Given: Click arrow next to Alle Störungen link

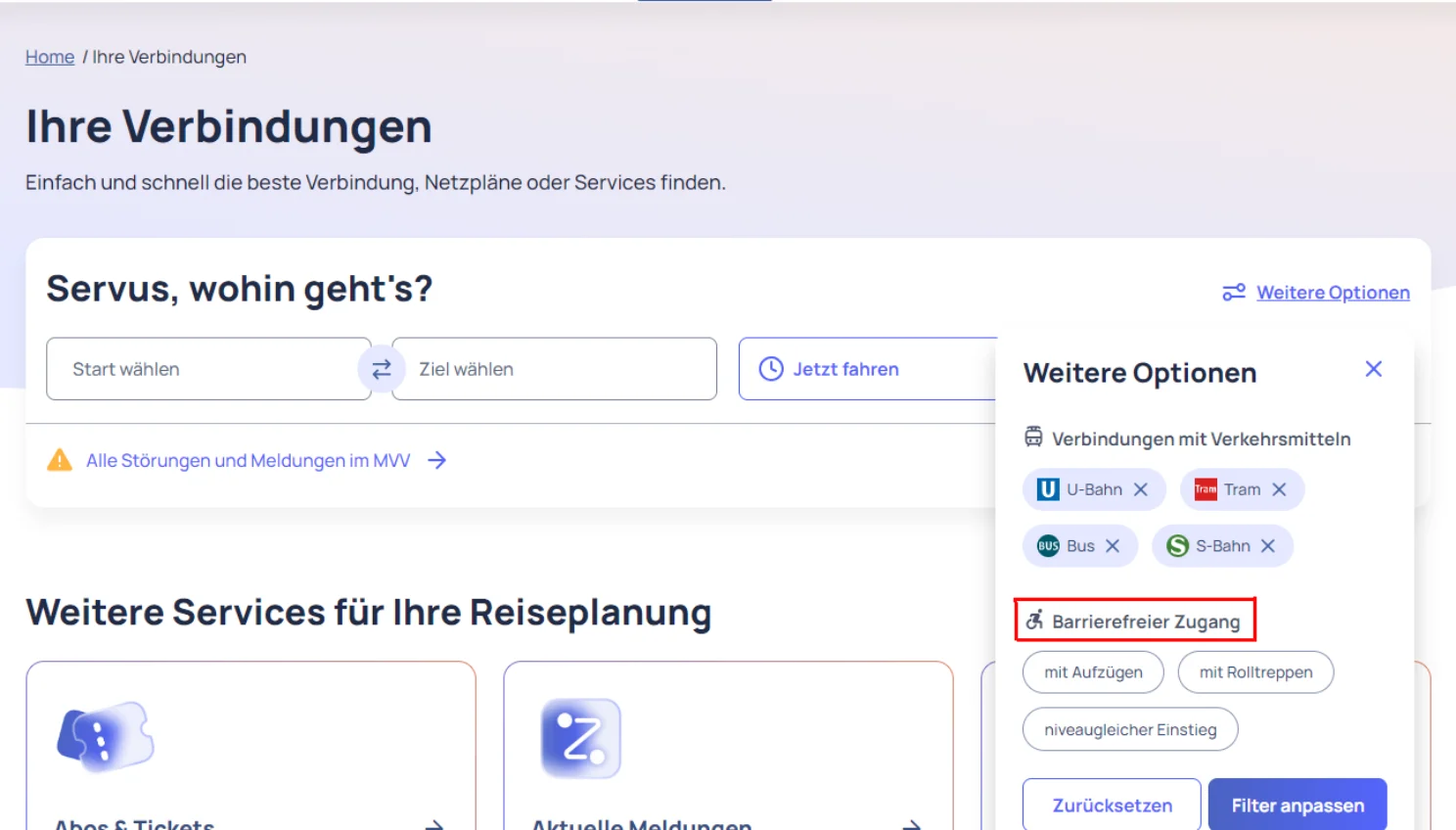Looking at the screenshot, I should pyautogui.click(x=437, y=460).
